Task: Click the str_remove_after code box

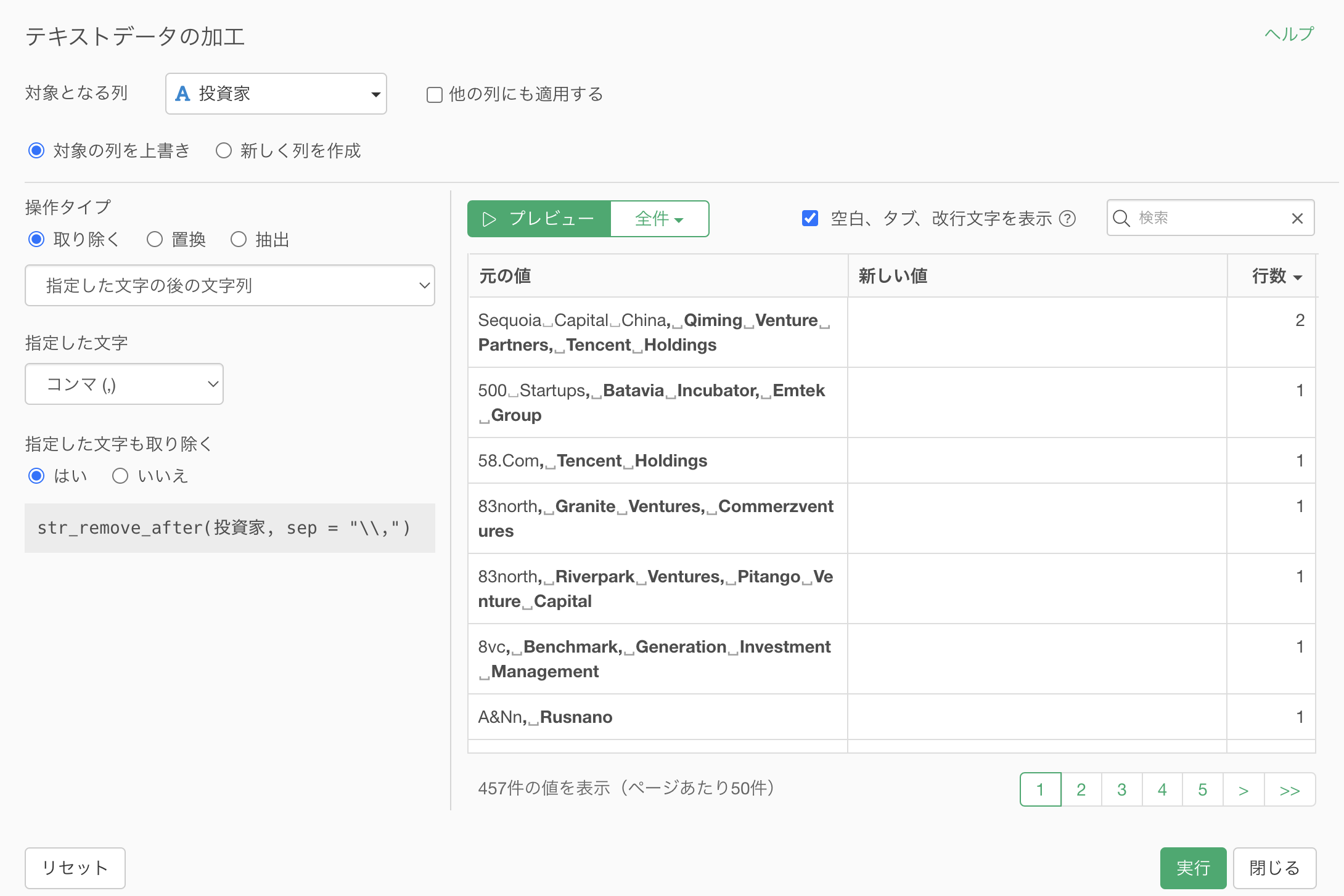Action: [x=230, y=528]
